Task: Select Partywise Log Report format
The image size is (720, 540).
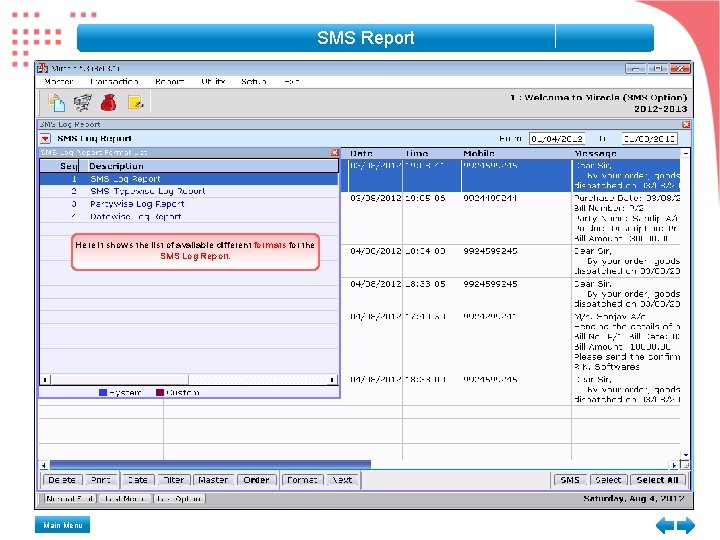Action: point(189,204)
